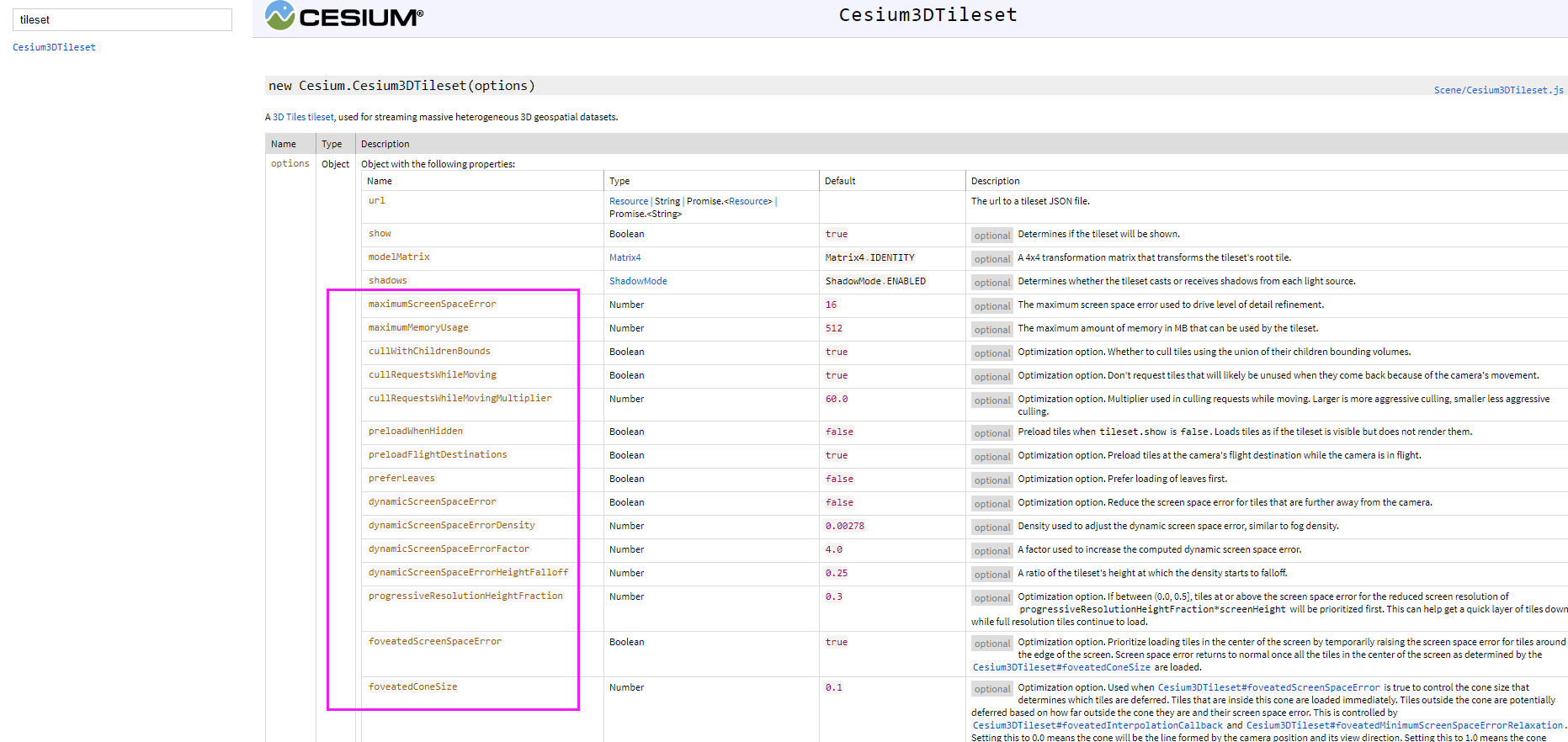Select 'cullWithChildrenBounds' parameter name
Viewport: 1568px width, 742px height.
[429, 351]
